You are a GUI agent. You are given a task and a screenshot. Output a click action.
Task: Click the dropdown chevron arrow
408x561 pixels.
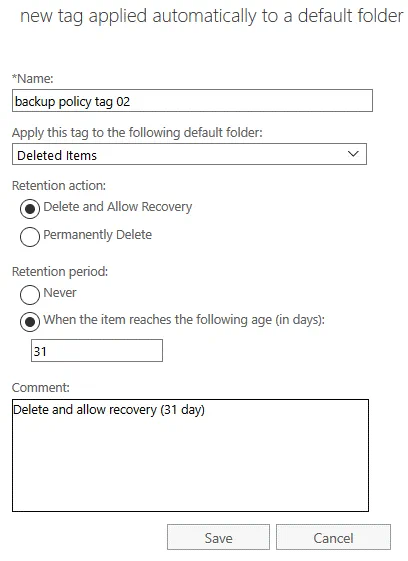coord(353,154)
